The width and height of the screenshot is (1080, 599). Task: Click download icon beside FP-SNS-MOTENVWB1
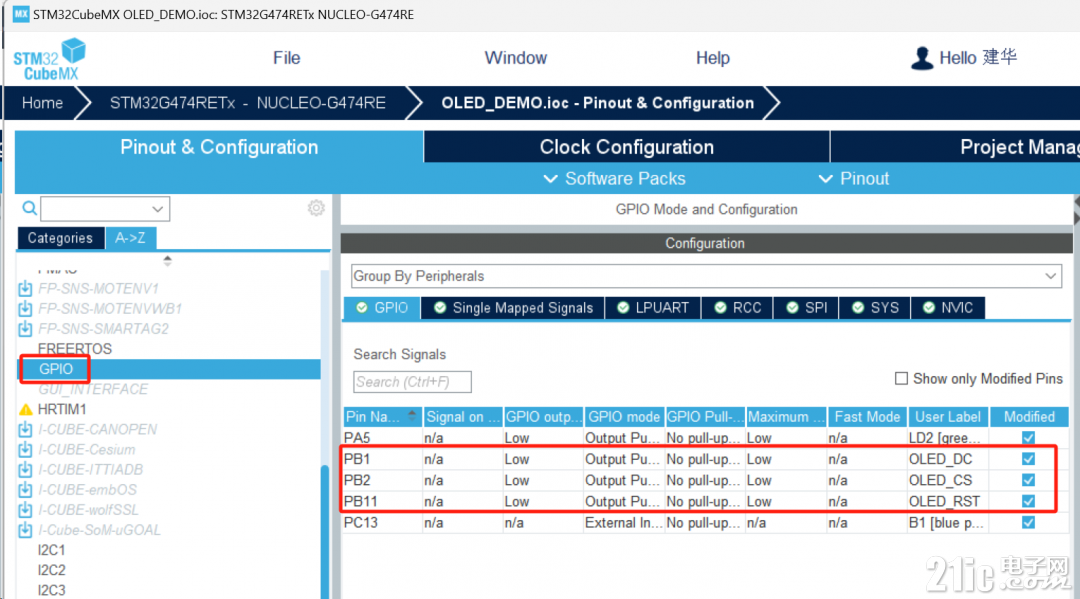click(x=25, y=308)
